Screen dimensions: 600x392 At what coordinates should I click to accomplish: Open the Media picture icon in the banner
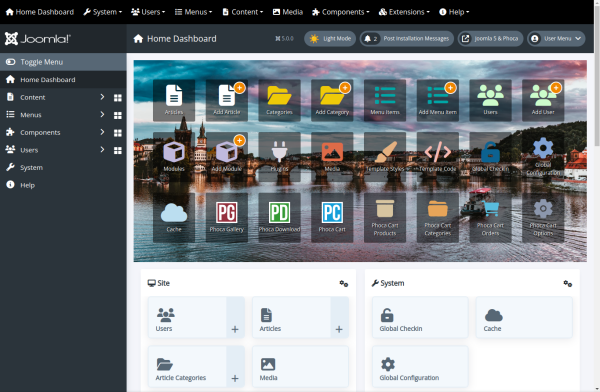point(332,157)
